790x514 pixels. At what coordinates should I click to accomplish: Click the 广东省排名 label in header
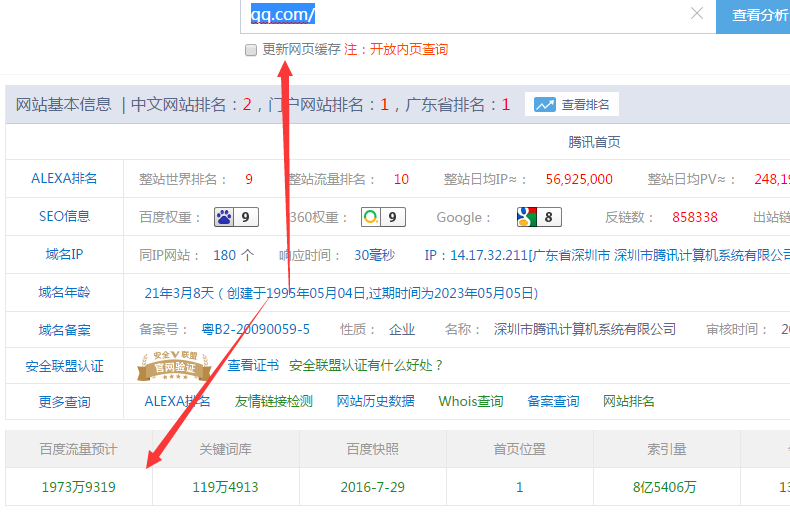coord(444,105)
